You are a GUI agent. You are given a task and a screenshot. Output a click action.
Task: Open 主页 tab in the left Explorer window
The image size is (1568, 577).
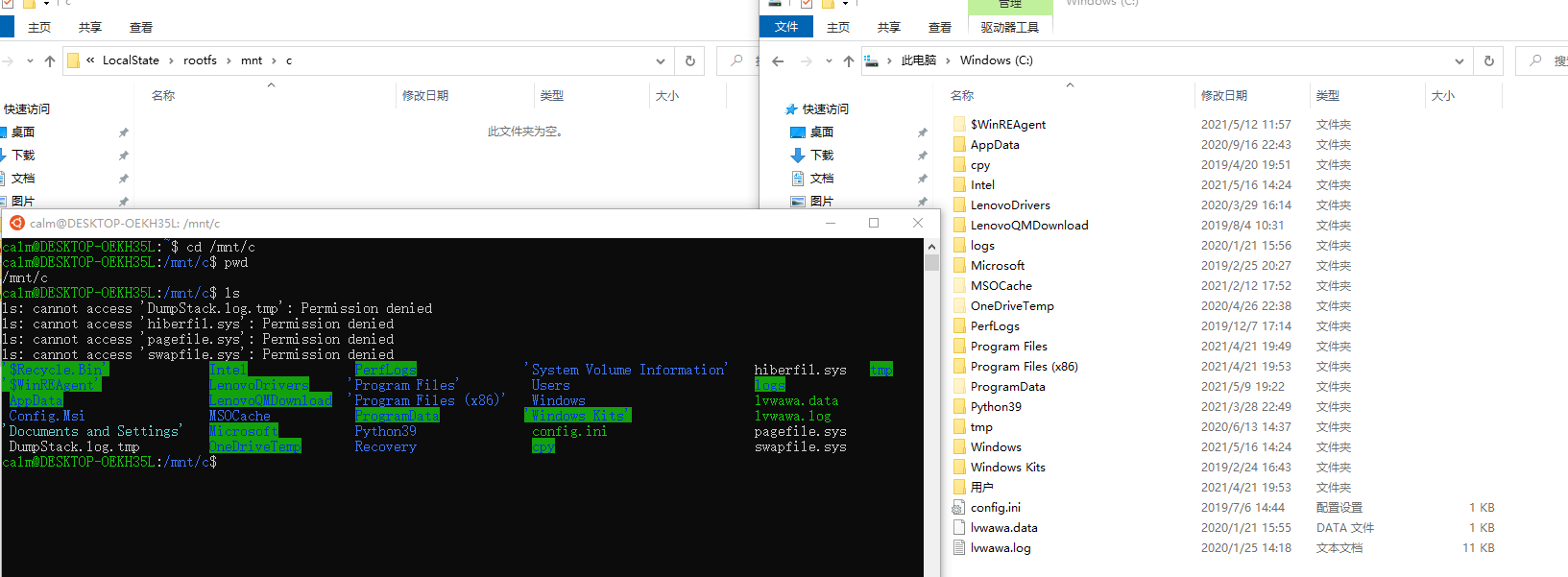click(39, 27)
